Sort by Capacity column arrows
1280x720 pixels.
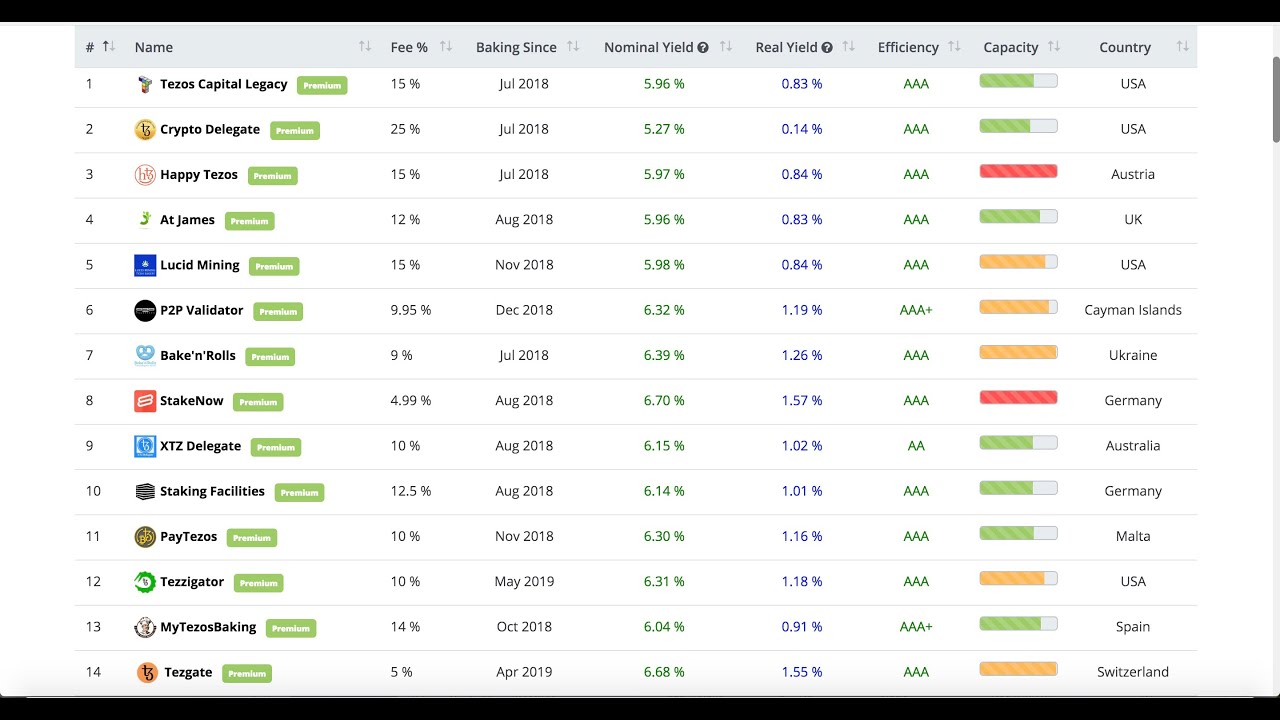pyautogui.click(x=1054, y=47)
